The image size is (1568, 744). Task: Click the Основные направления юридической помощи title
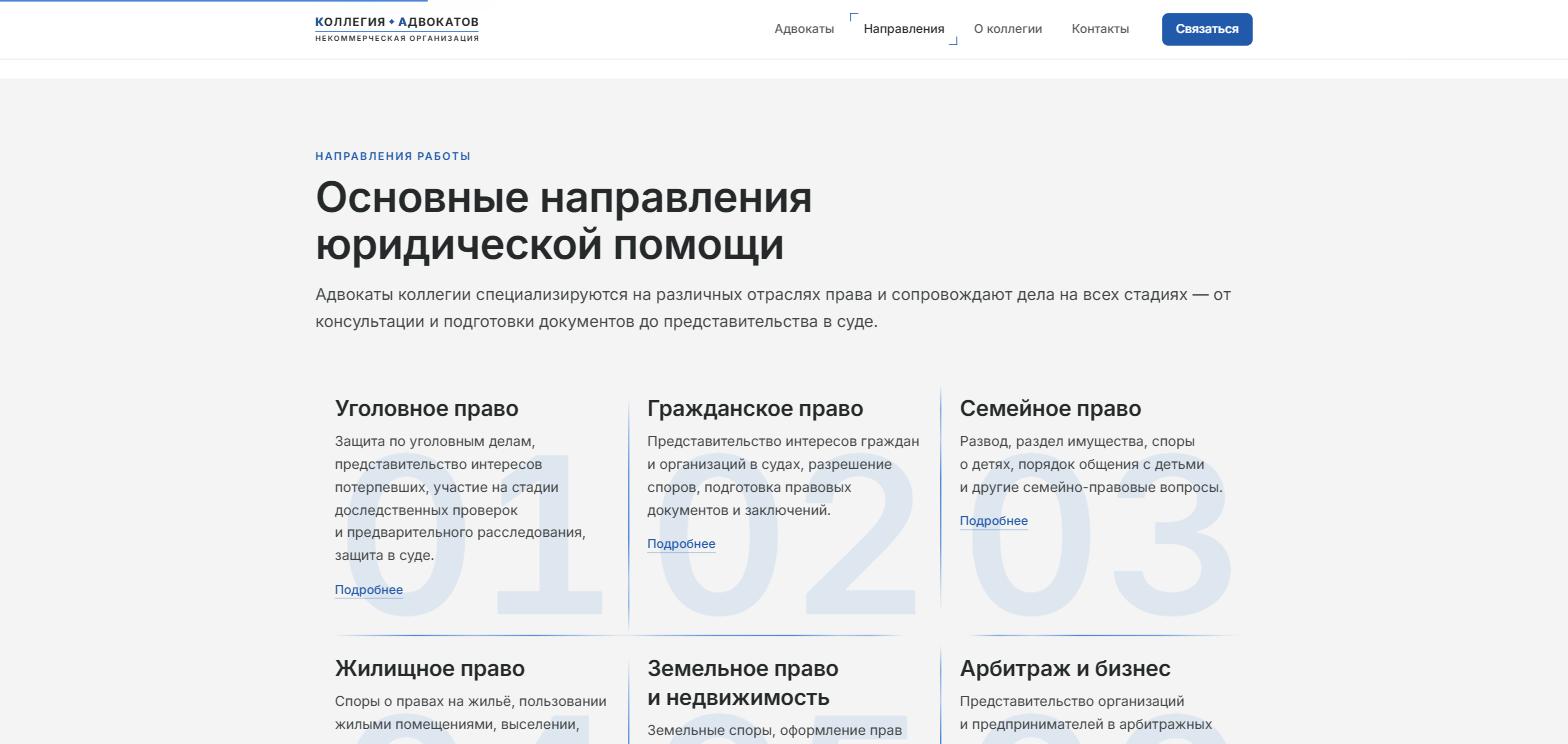click(564, 221)
